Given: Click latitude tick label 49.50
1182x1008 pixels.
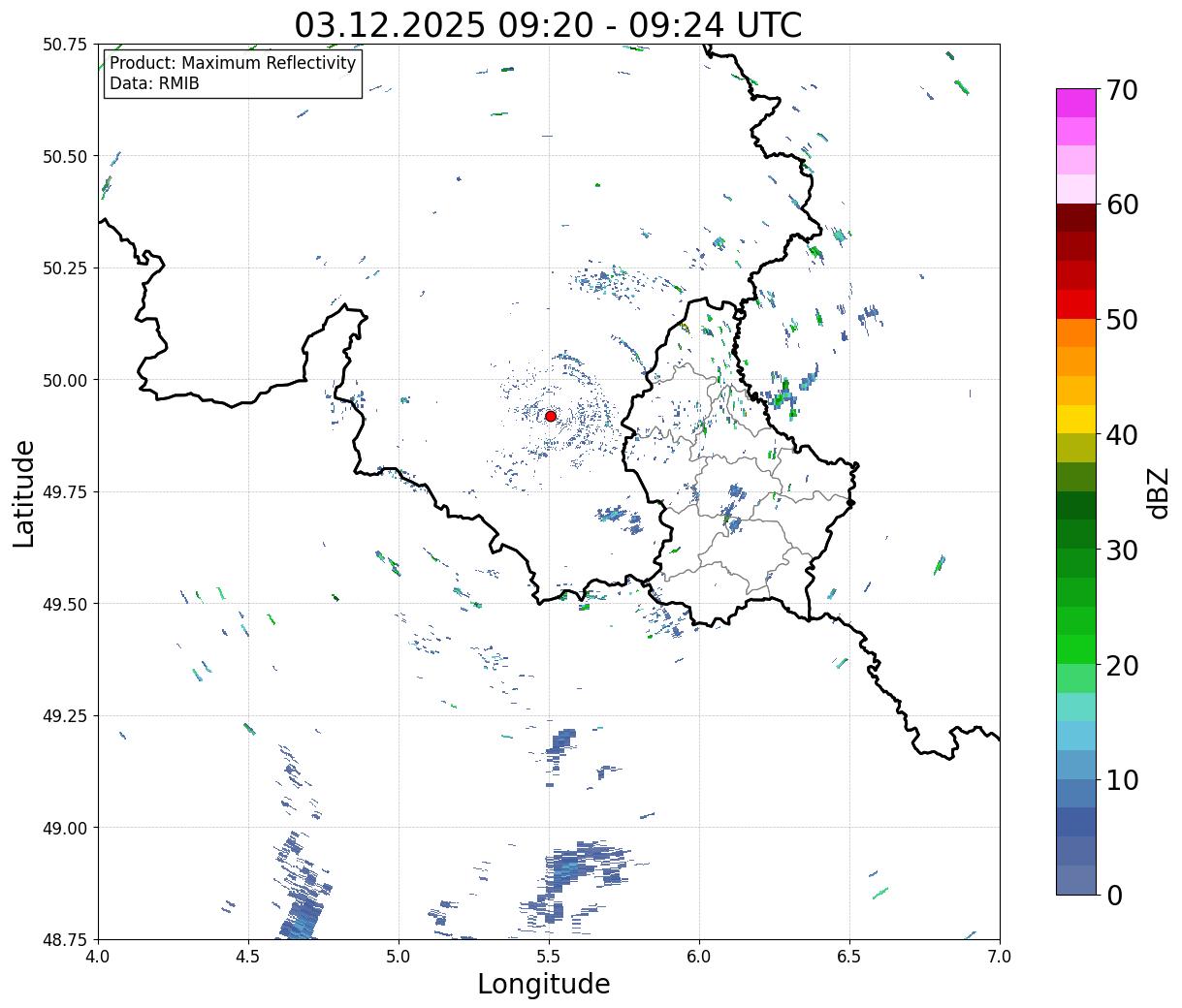Looking at the screenshot, I should coord(65,604).
